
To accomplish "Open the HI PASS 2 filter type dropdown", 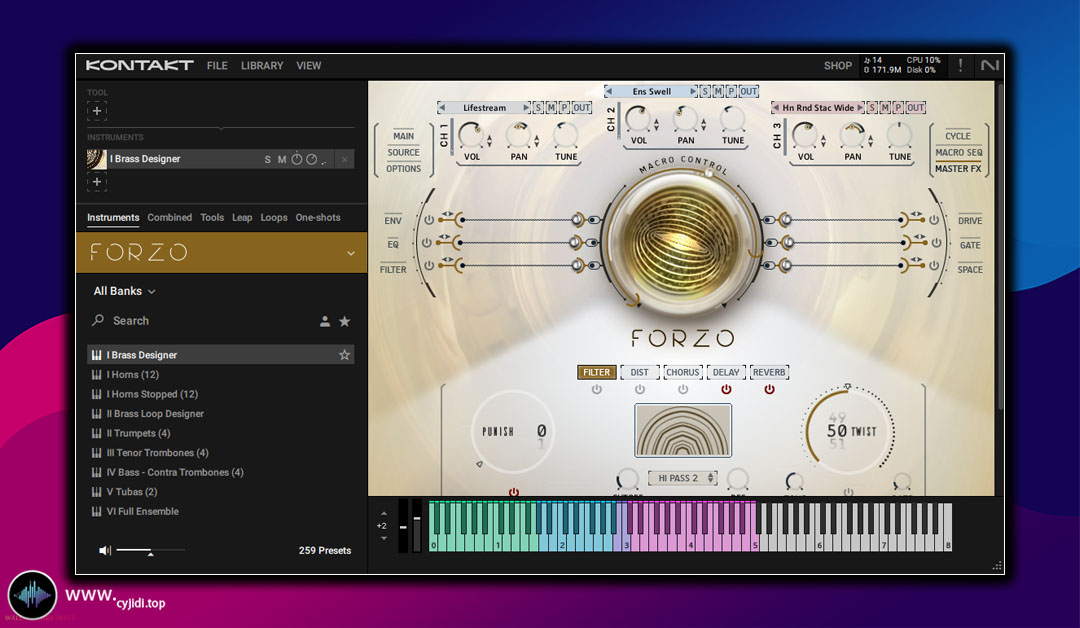I will pos(683,478).
